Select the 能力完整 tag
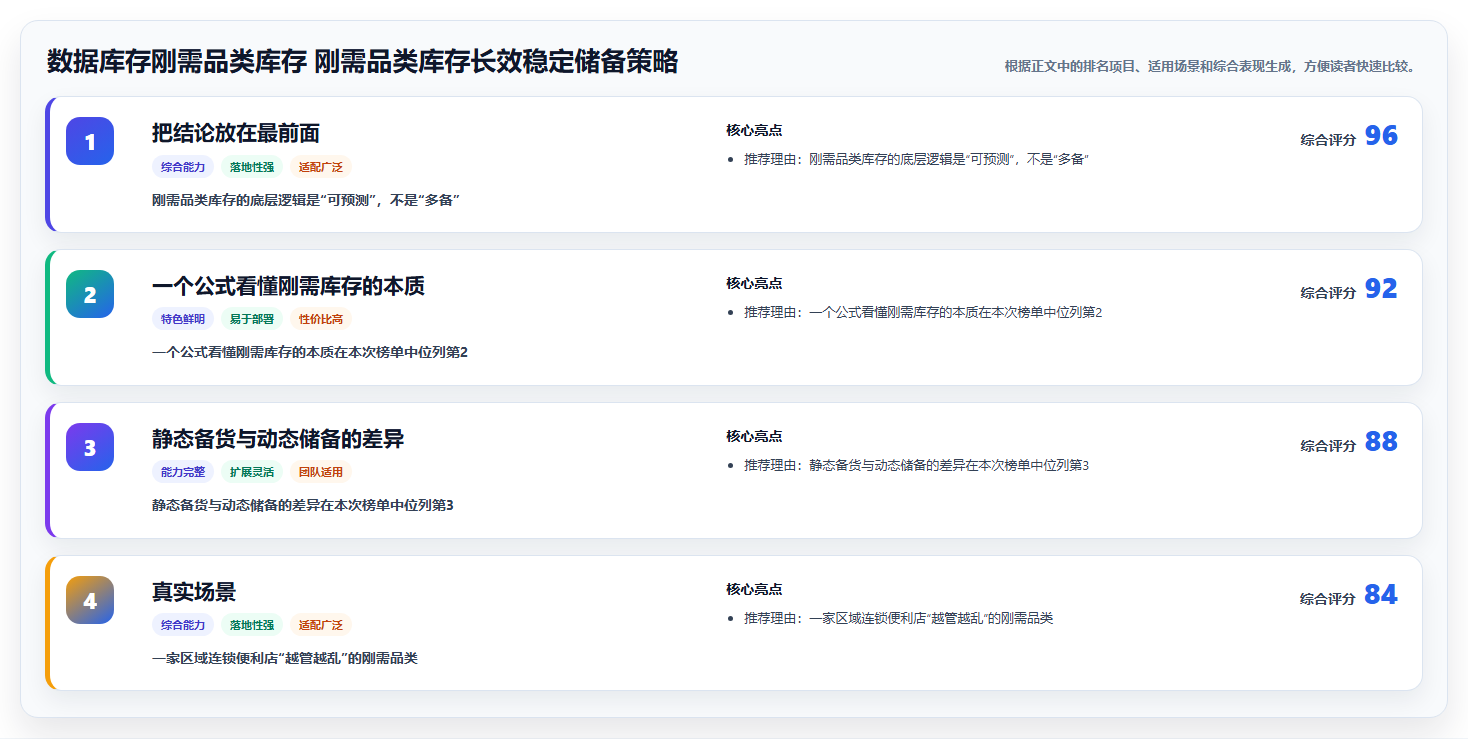The width and height of the screenshot is (1468, 739). [183, 472]
